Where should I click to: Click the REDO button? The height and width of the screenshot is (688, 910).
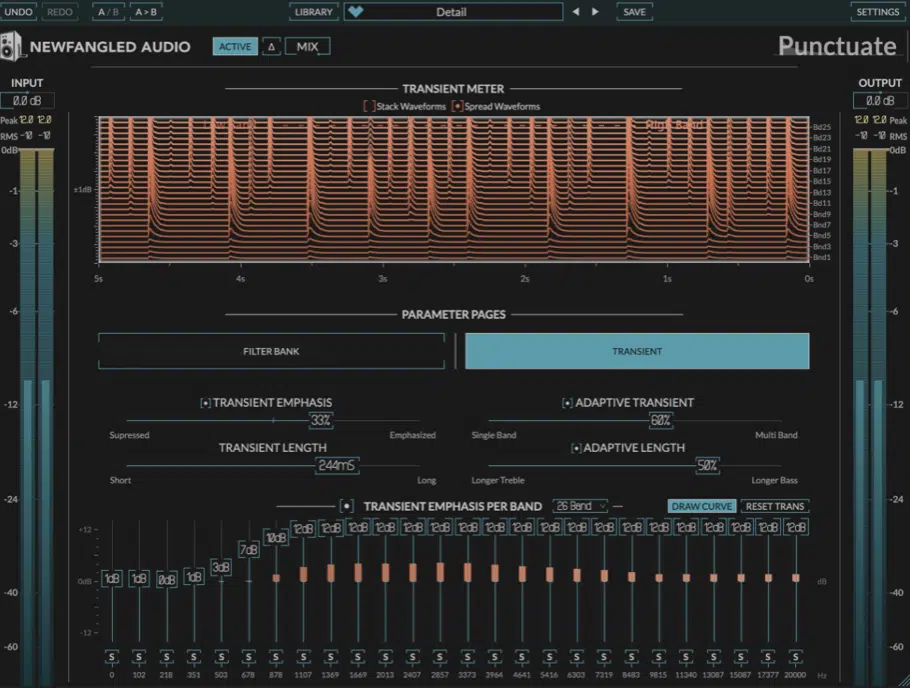[59, 12]
